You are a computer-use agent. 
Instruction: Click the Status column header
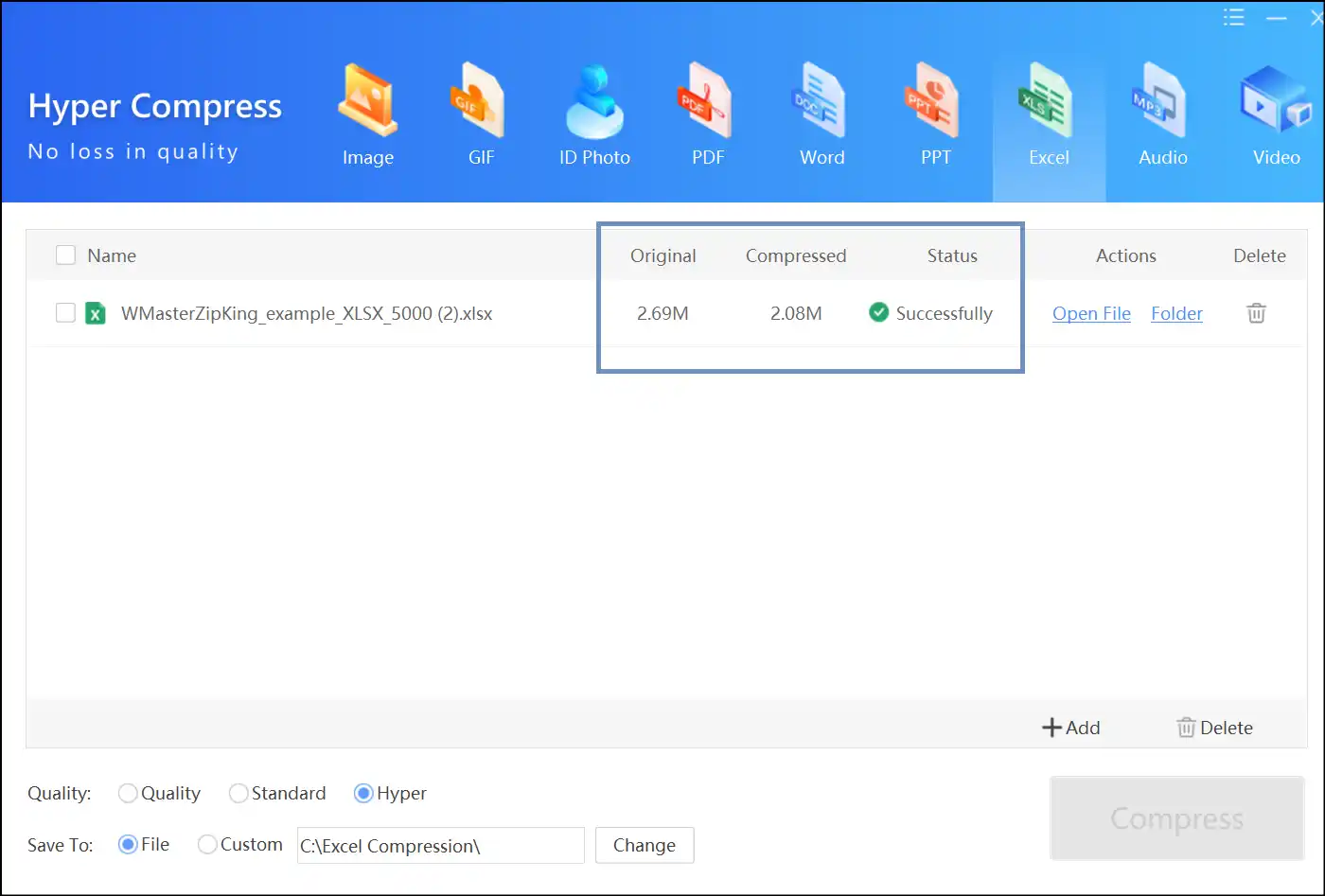pyautogui.click(x=952, y=255)
